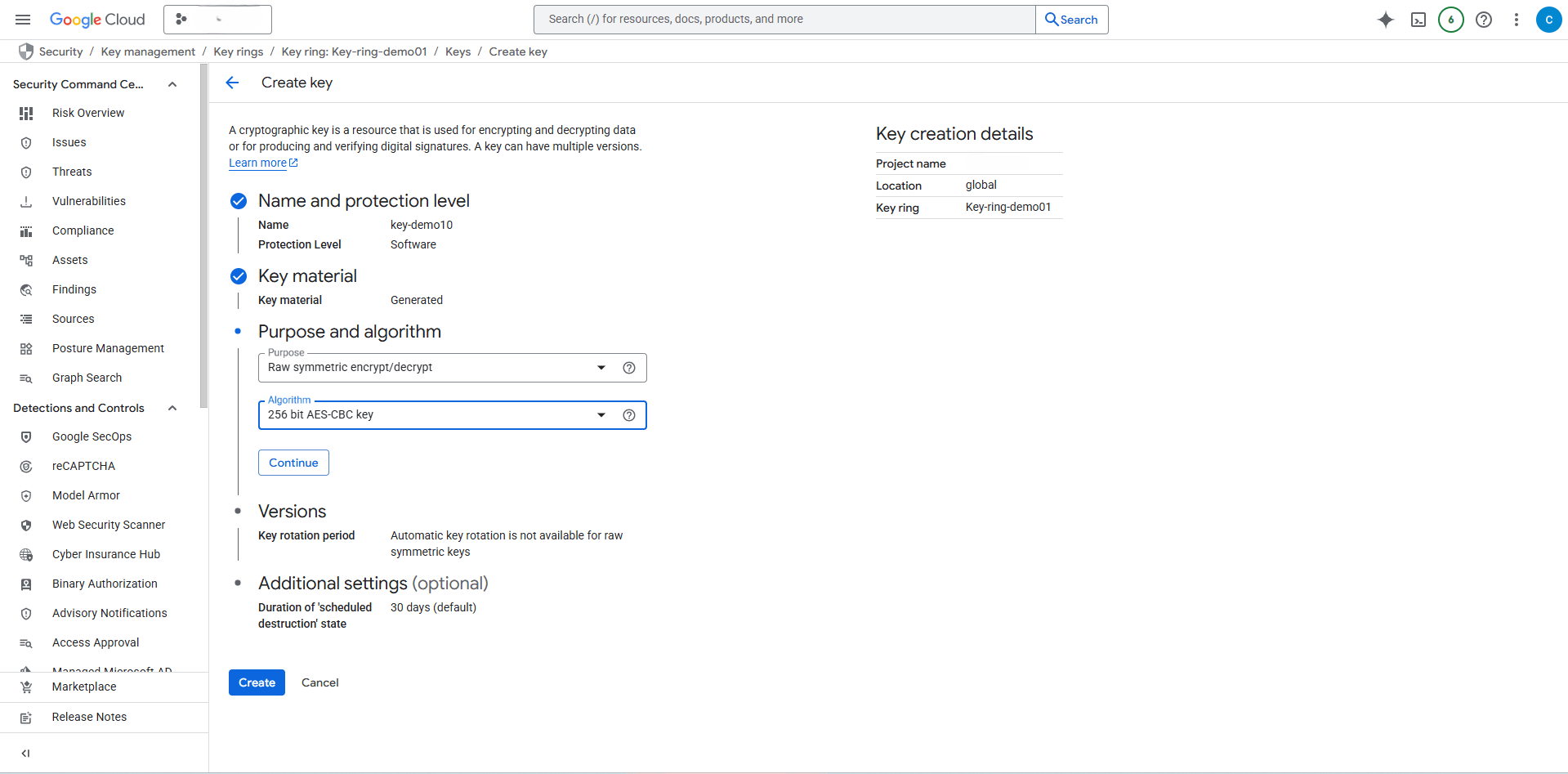Open the Gemini assistant
Viewport: 1568px width, 774px height.
(x=1385, y=20)
